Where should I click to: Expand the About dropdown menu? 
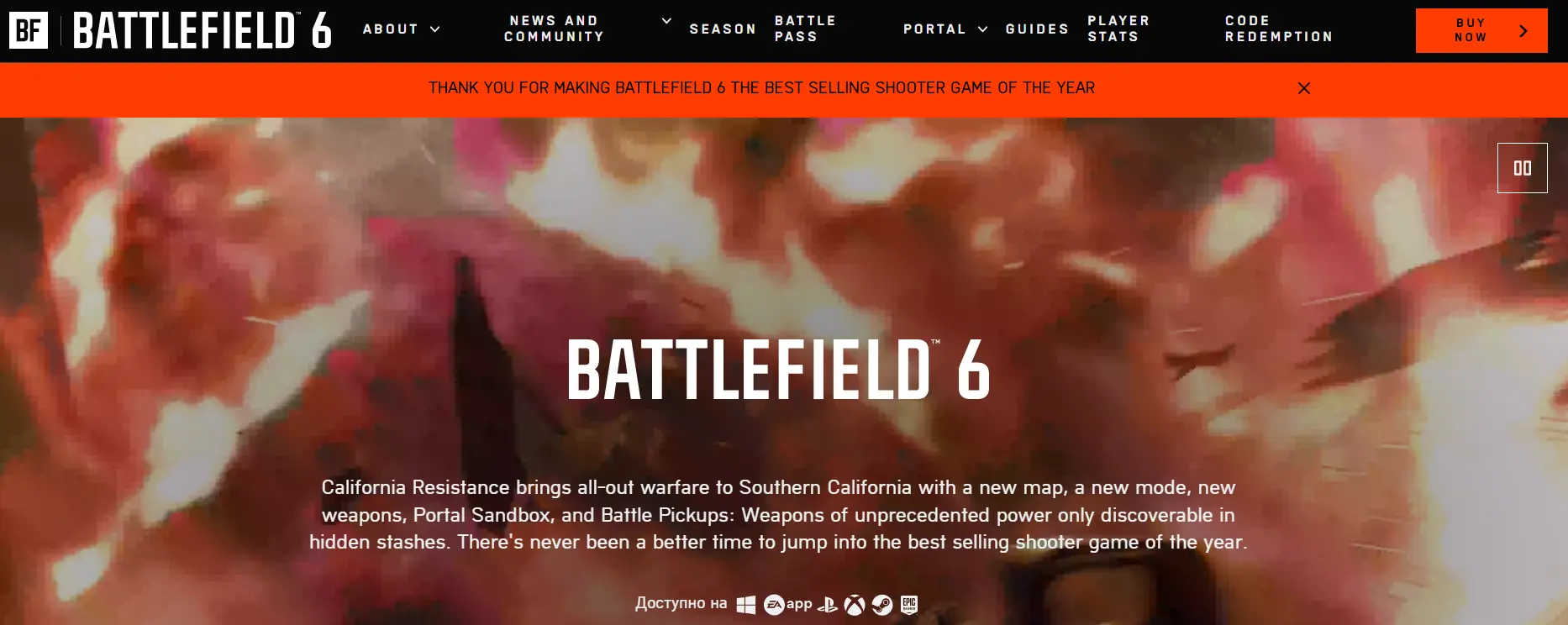[x=402, y=29]
